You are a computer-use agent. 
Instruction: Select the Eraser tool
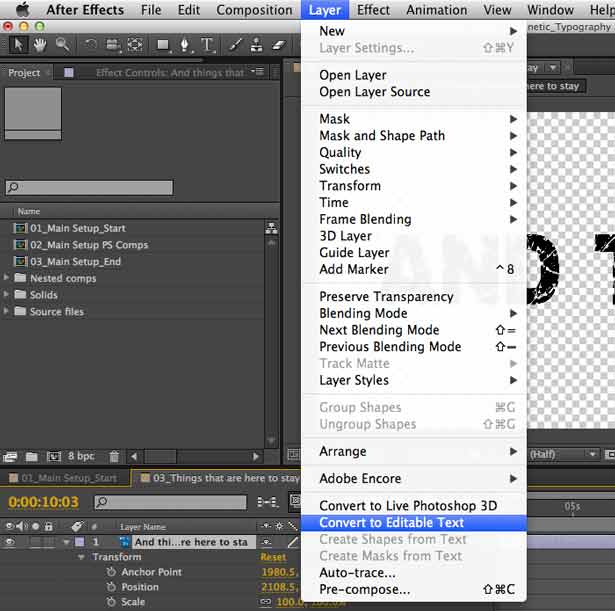tap(279, 45)
